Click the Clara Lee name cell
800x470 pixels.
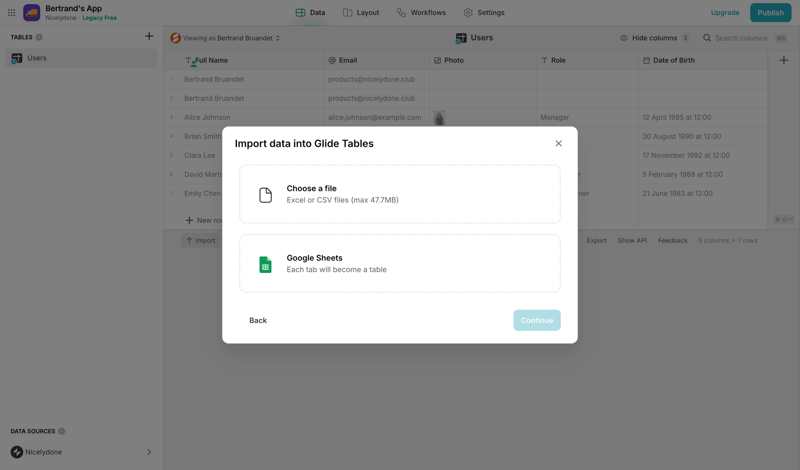pyautogui.click(x=199, y=155)
